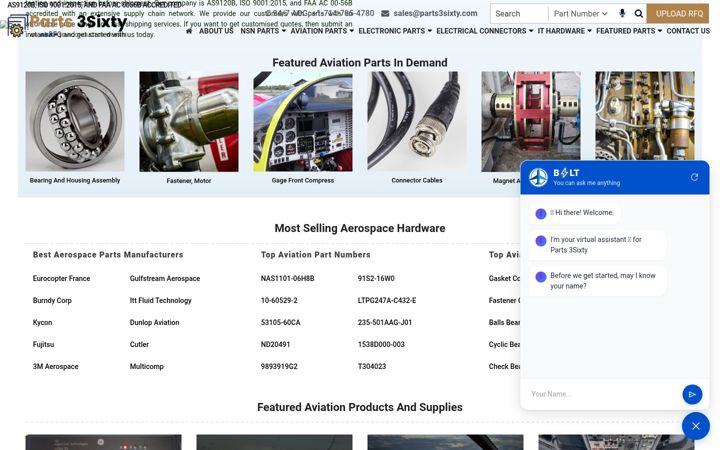
Task: Send the name in chat
Action: pos(692,394)
